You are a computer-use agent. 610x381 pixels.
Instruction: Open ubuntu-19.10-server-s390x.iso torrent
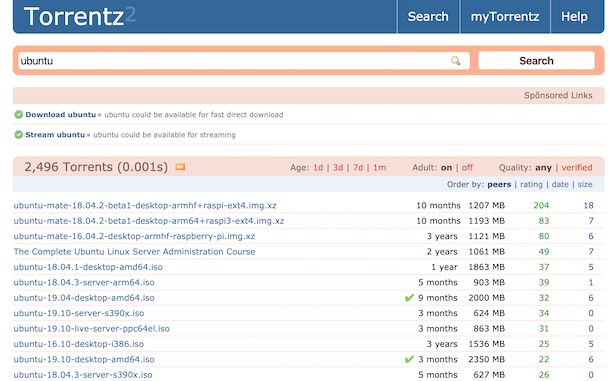79,313
